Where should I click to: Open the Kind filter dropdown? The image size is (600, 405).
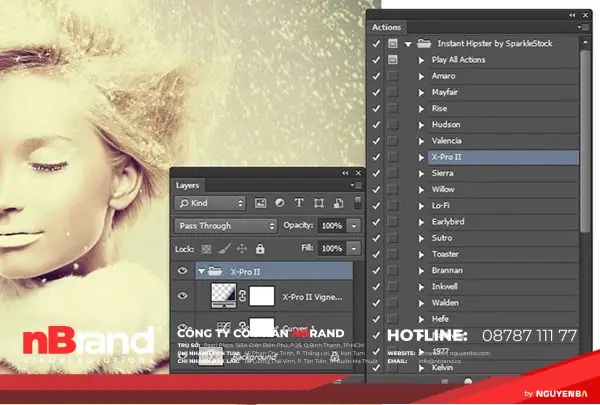click(x=210, y=203)
